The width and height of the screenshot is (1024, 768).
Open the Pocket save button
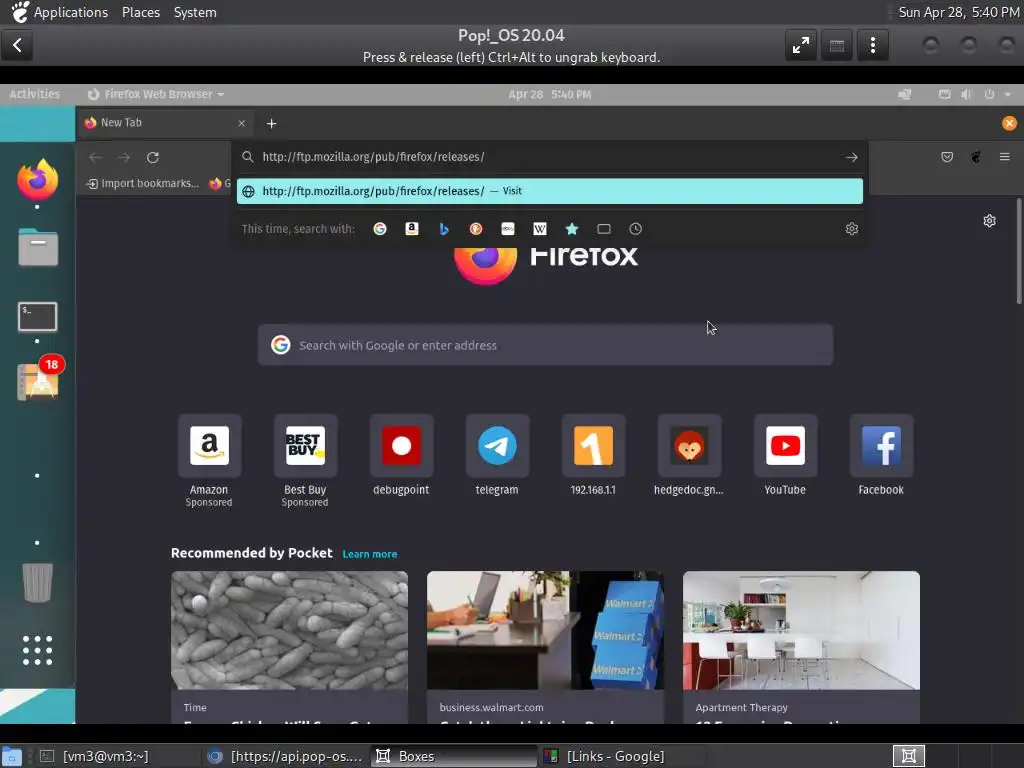coord(947,157)
